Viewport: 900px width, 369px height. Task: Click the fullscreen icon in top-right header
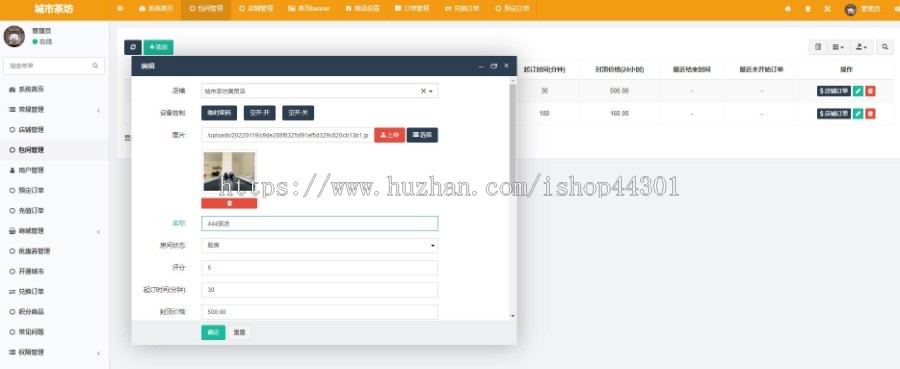(827, 9)
